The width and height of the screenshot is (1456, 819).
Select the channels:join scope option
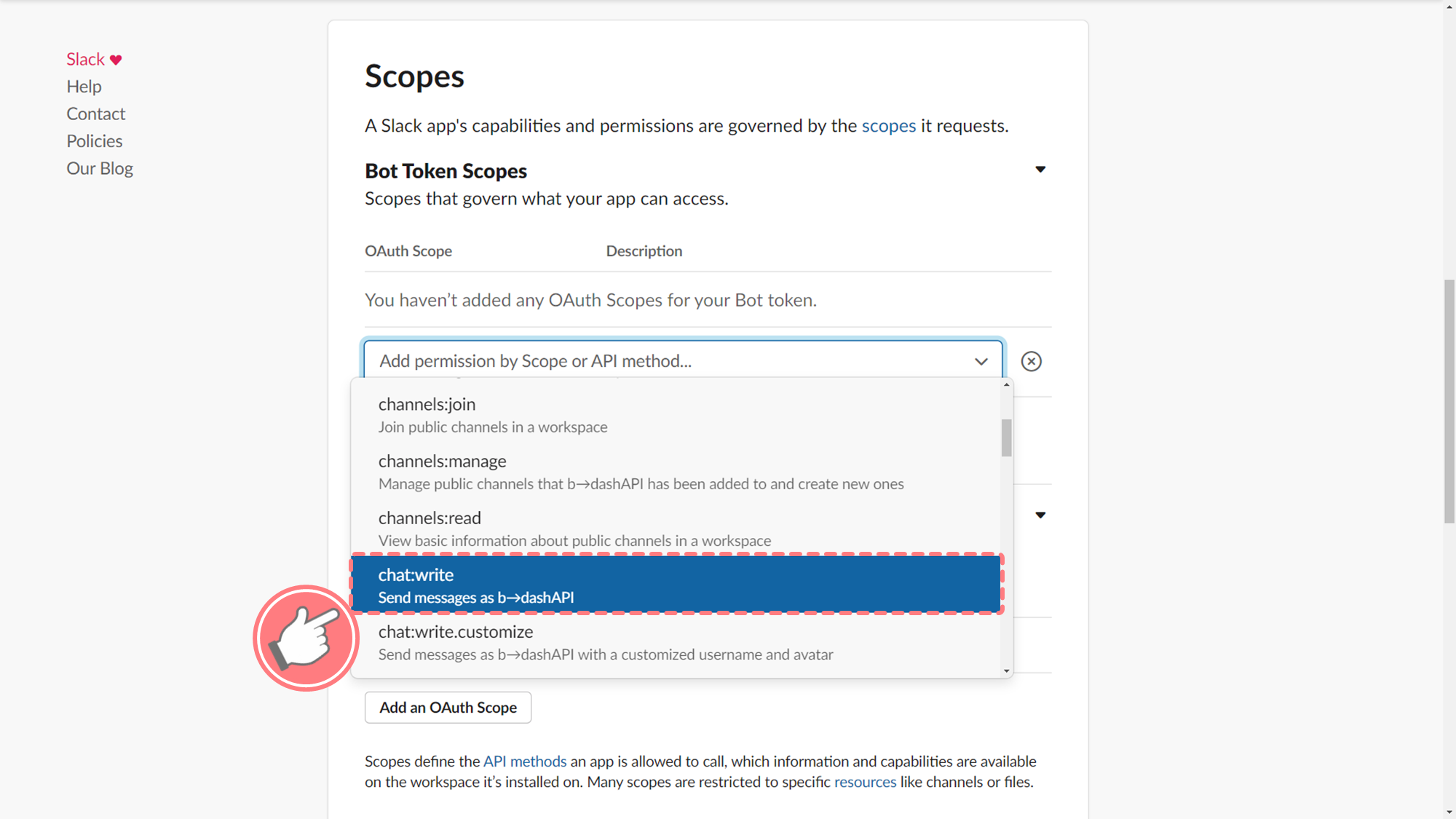tap(676, 415)
